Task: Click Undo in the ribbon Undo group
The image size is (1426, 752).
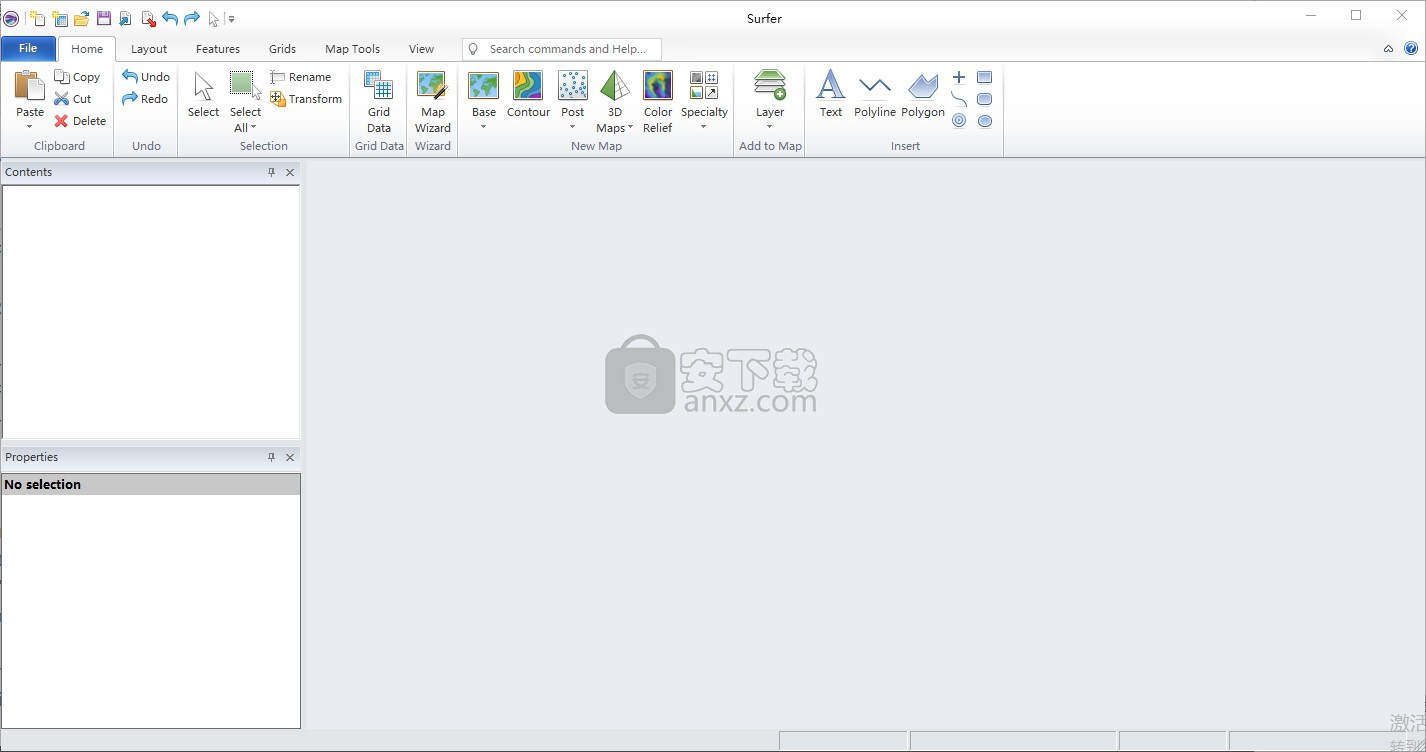Action: tap(146, 77)
